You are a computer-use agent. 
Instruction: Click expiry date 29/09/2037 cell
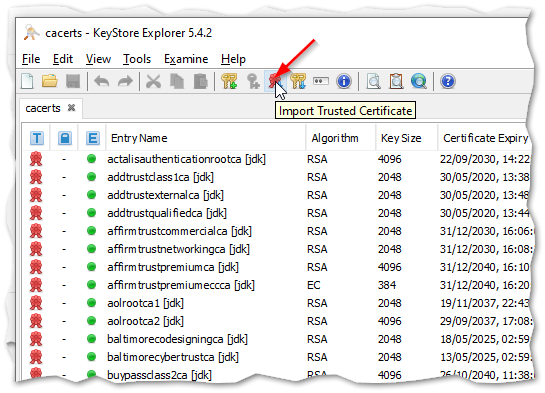485,321
